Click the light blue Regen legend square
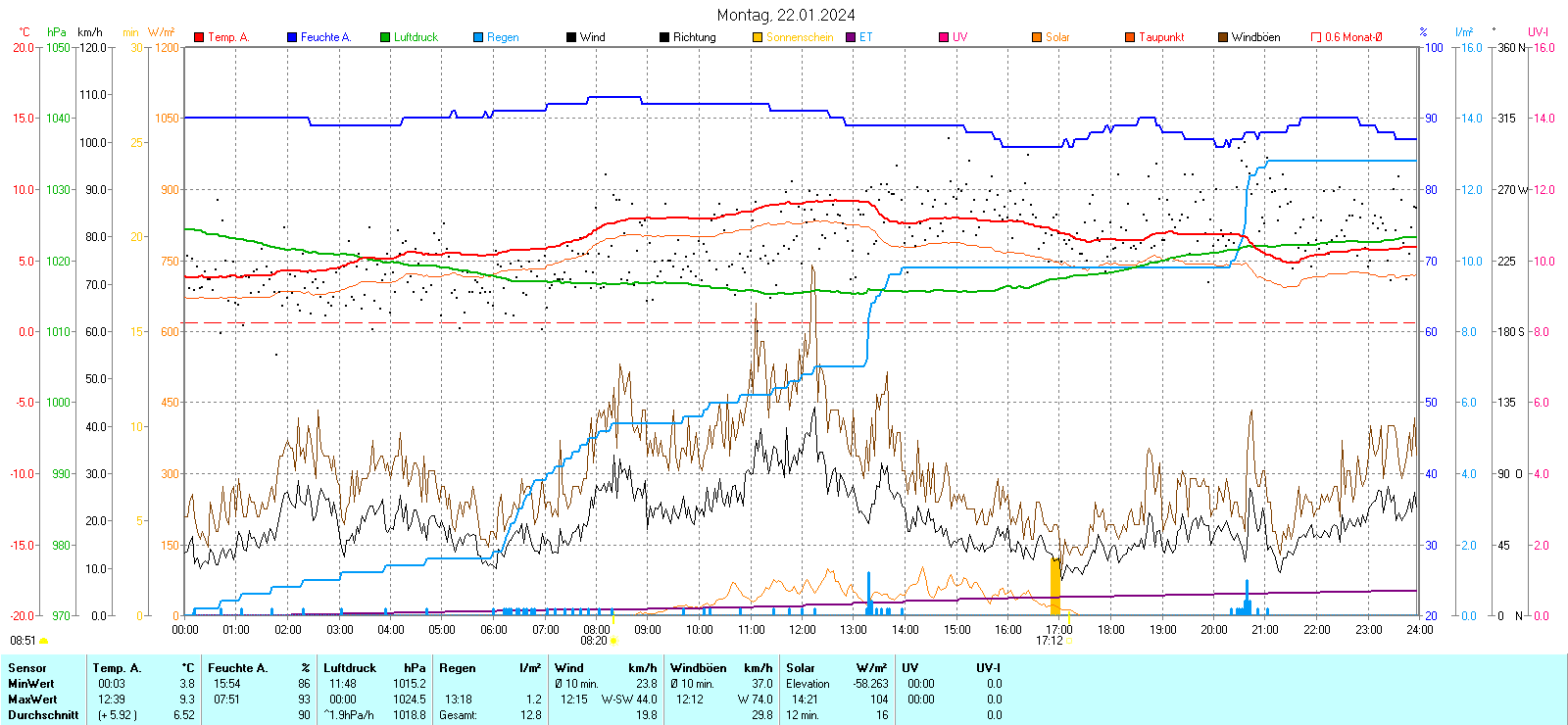Viewport: 1568px width, 725px height. click(478, 37)
